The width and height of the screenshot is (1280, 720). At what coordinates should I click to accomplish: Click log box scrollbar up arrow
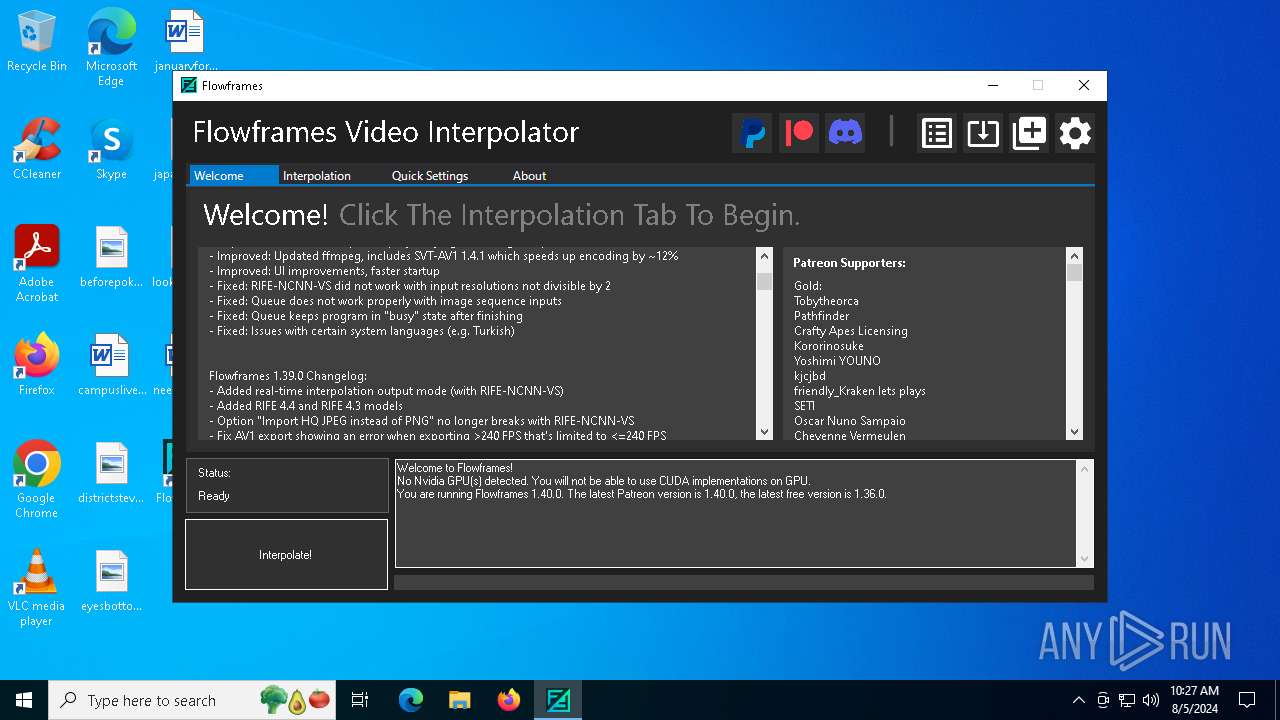tap(1084, 468)
